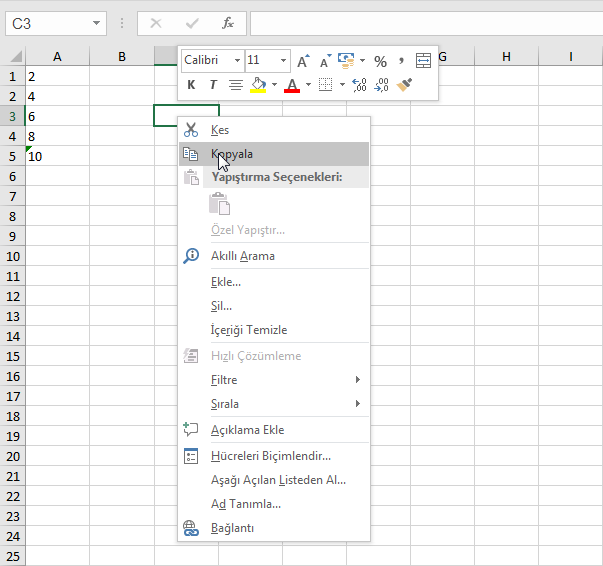The height and width of the screenshot is (566, 603).
Task: Apply comma style number format
Action: pos(401,61)
